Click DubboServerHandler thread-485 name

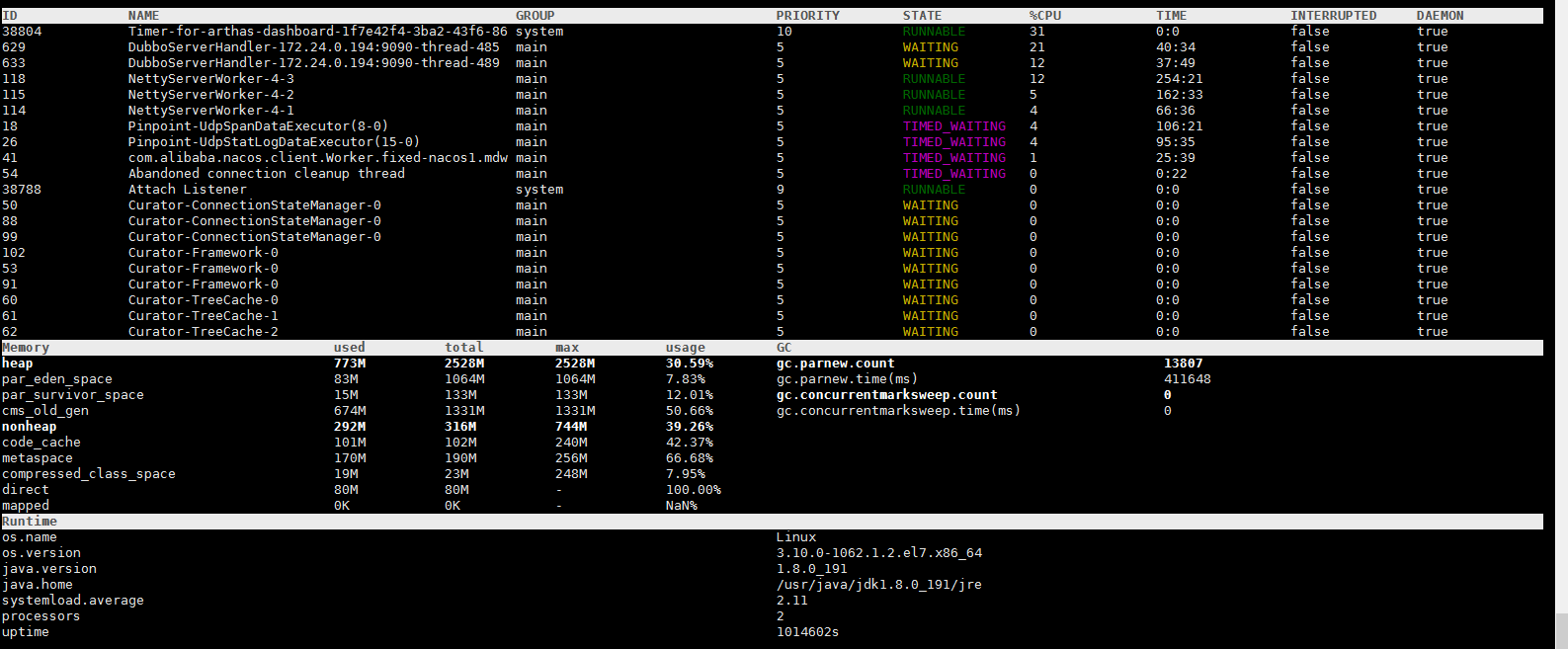[x=313, y=47]
